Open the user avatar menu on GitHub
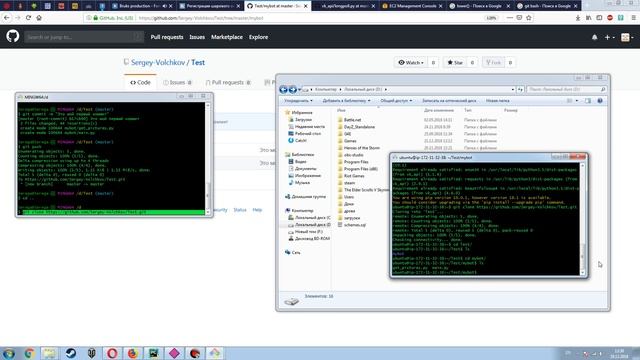 (627, 37)
